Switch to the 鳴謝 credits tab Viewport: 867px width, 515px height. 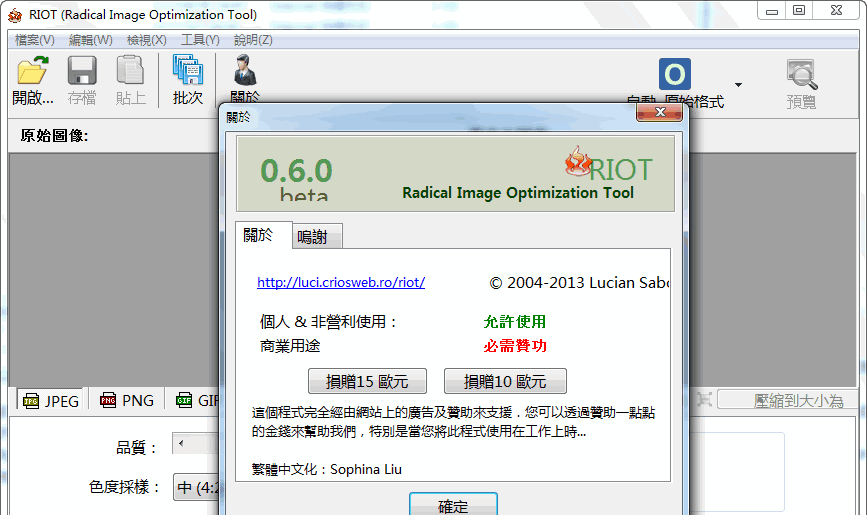pyautogui.click(x=317, y=237)
